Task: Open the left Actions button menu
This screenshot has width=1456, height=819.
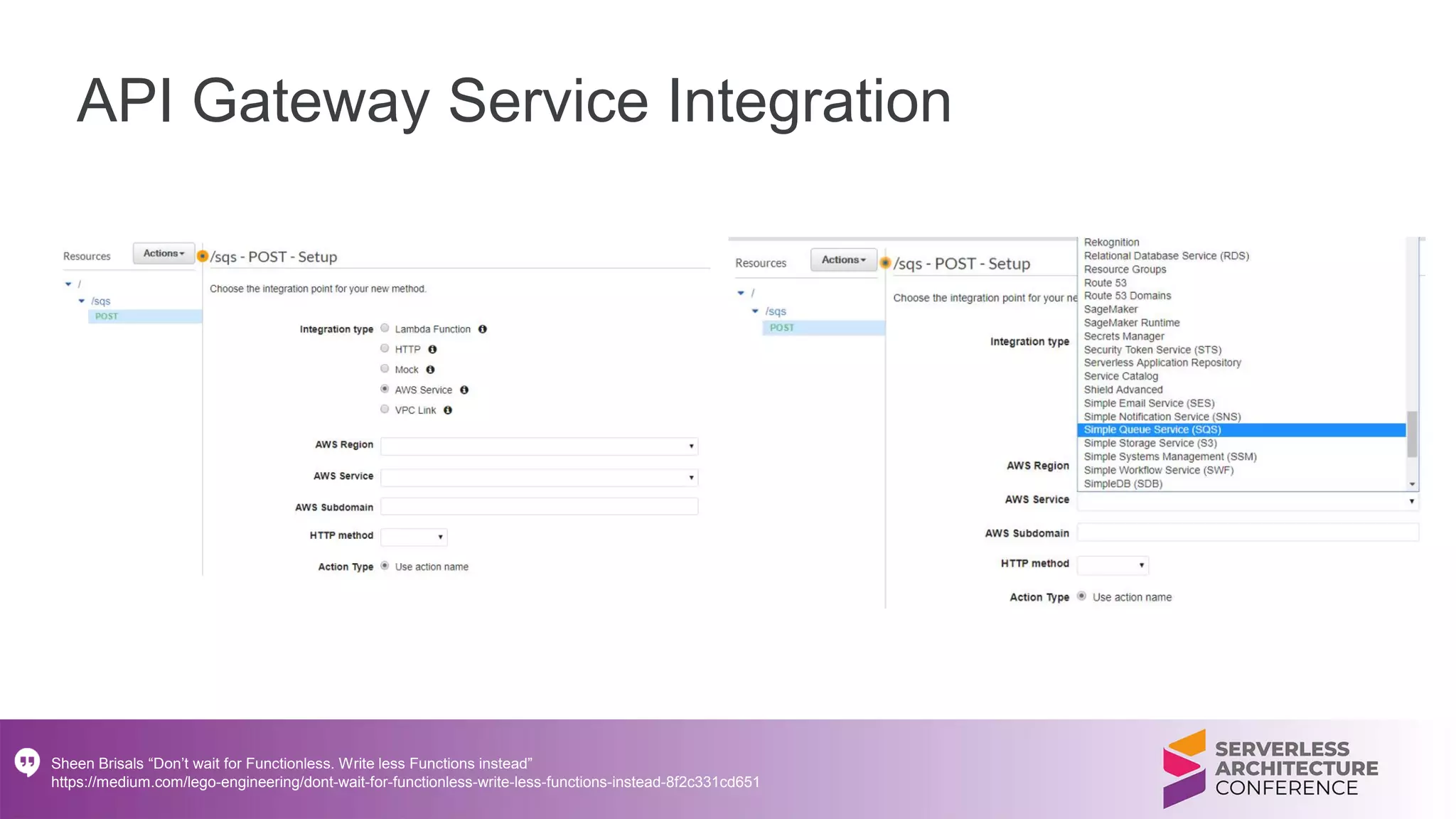Action: [x=164, y=253]
